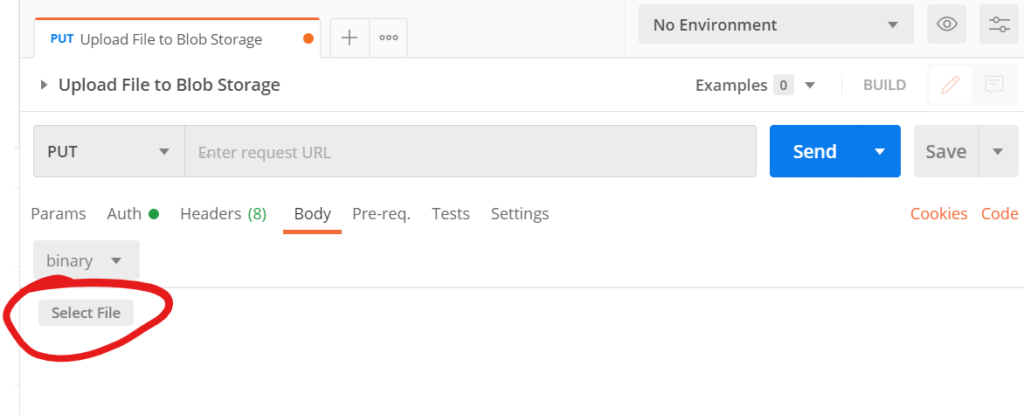Screen dimensions: 1024x415
Task: Open the PUT method dropdown
Action: [x=109, y=152]
